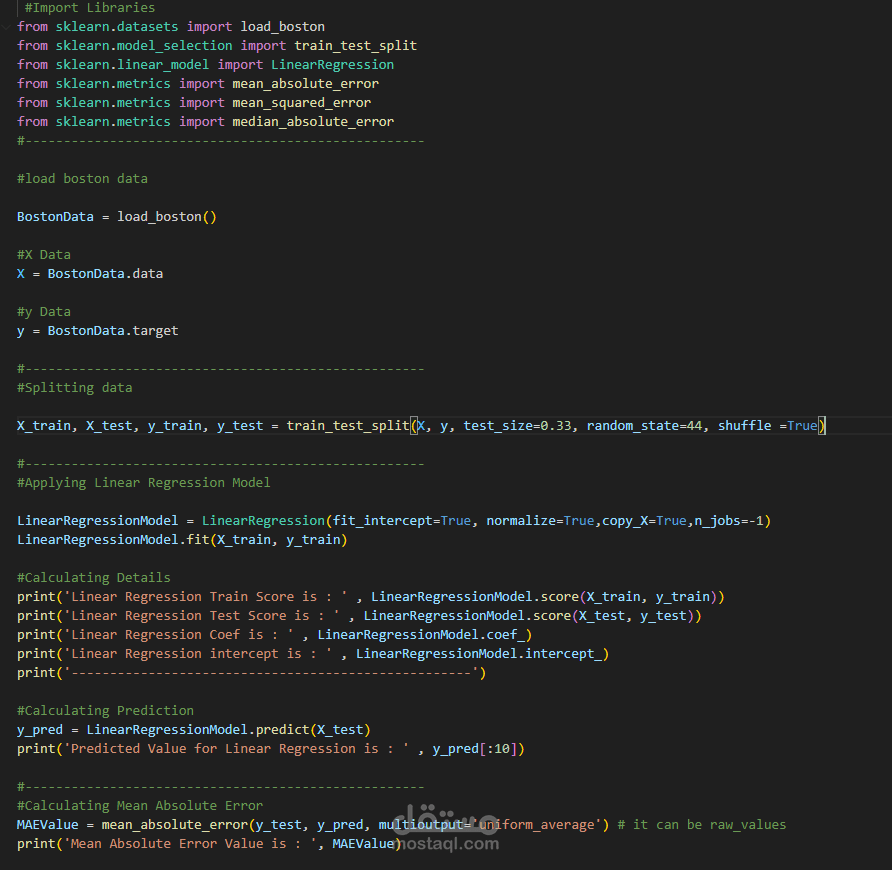The width and height of the screenshot is (892, 870).
Task: Click the highlighted closing bracket after True
Action: [821, 426]
